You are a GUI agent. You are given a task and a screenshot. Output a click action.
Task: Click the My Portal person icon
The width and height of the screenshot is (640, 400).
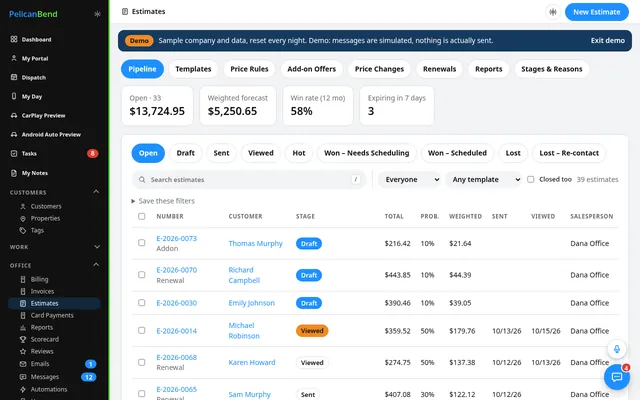point(14,58)
